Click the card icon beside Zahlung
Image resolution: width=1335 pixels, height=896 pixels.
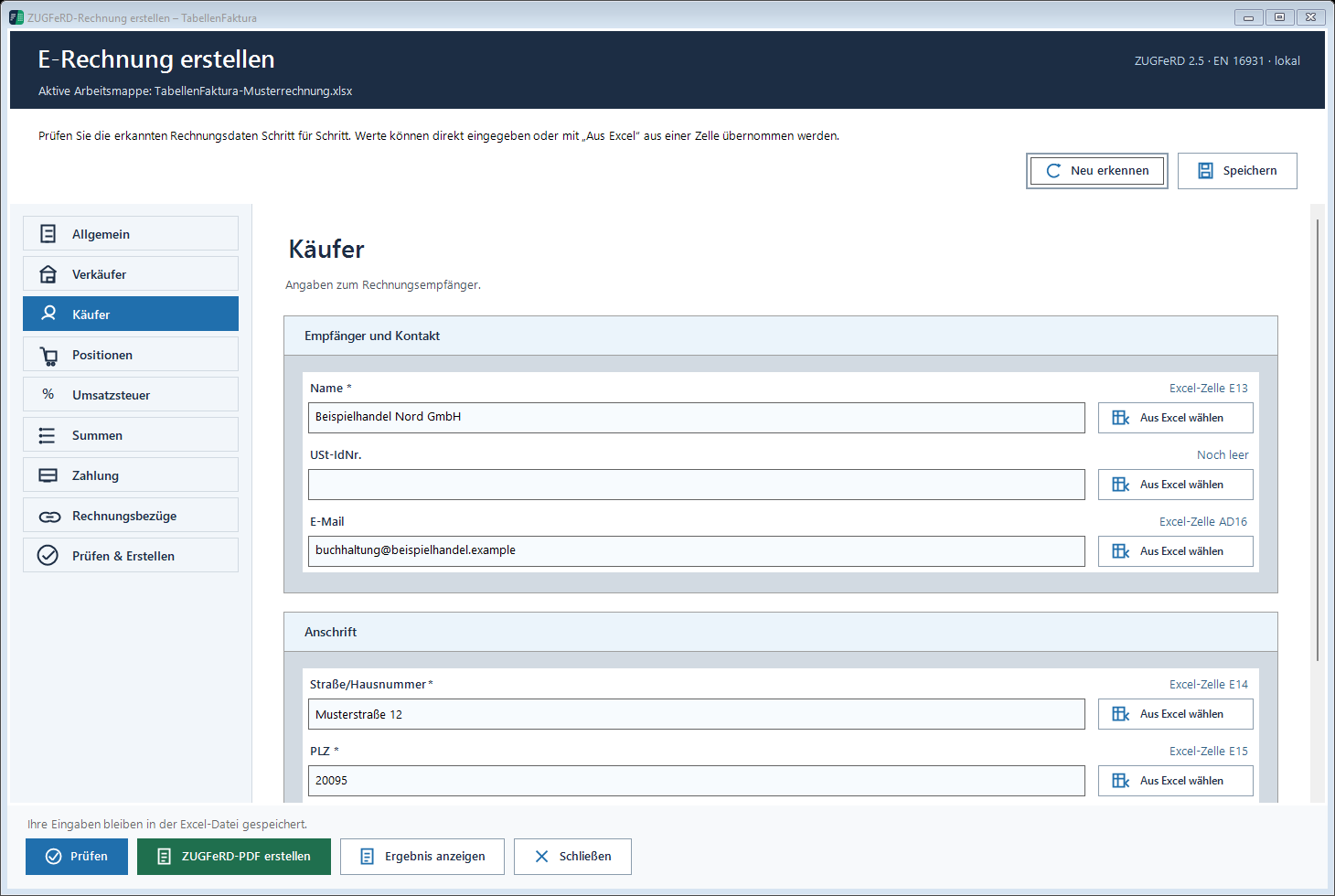coord(48,475)
